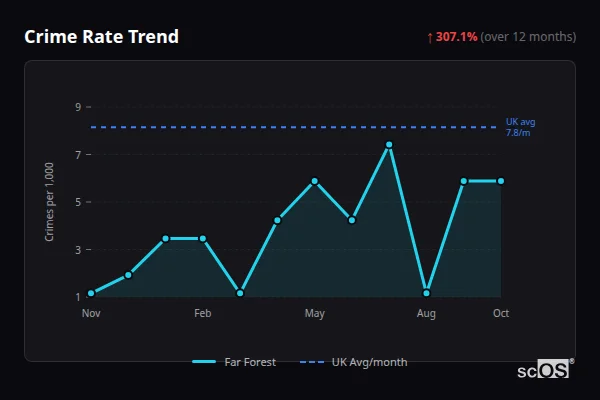
Task: Select the November data point
Action: pos(91,294)
